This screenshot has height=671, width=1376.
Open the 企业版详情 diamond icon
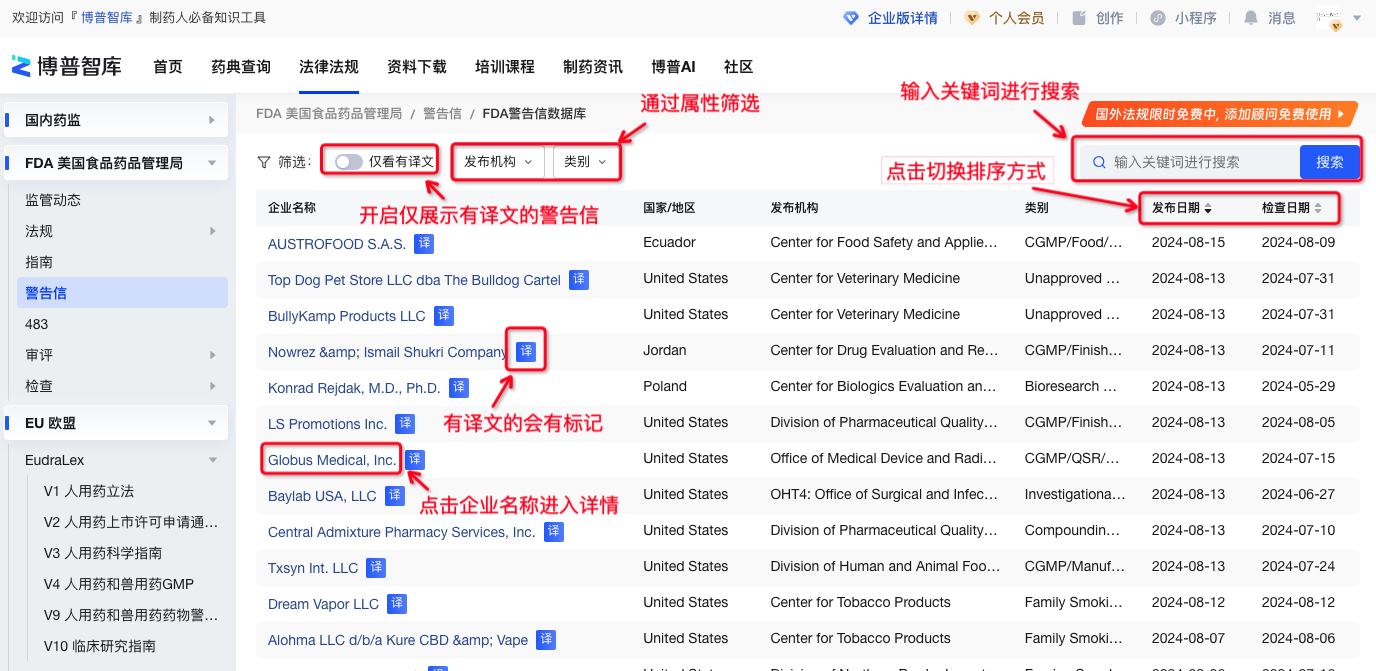tap(851, 18)
